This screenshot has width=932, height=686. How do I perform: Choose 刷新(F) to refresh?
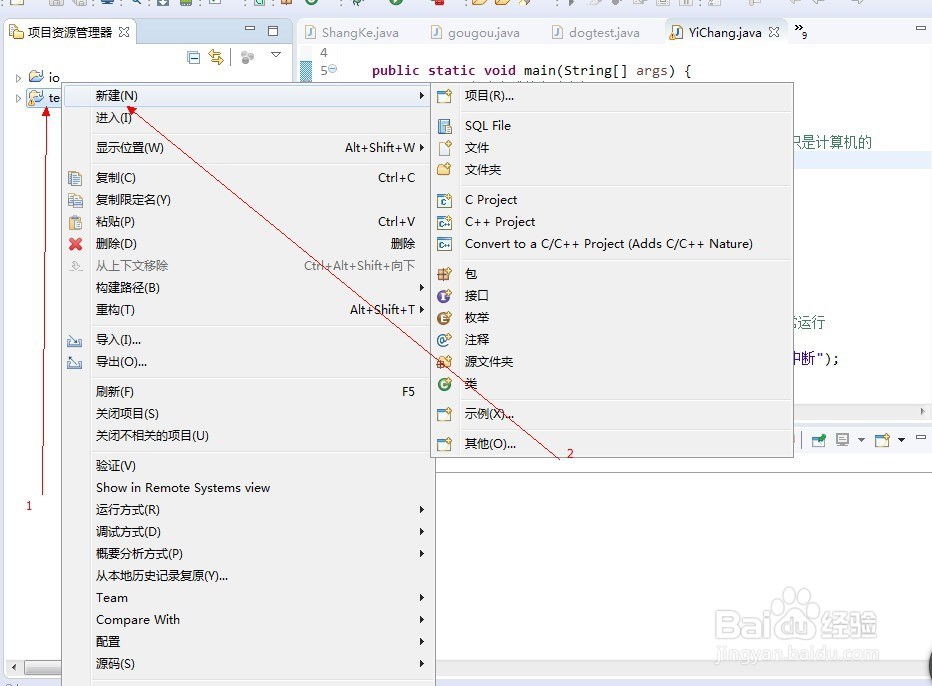[x=246, y=392]
